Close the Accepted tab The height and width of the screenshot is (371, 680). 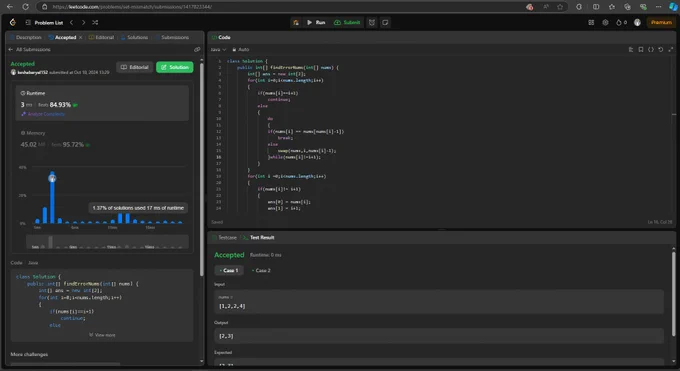point(81,37)
